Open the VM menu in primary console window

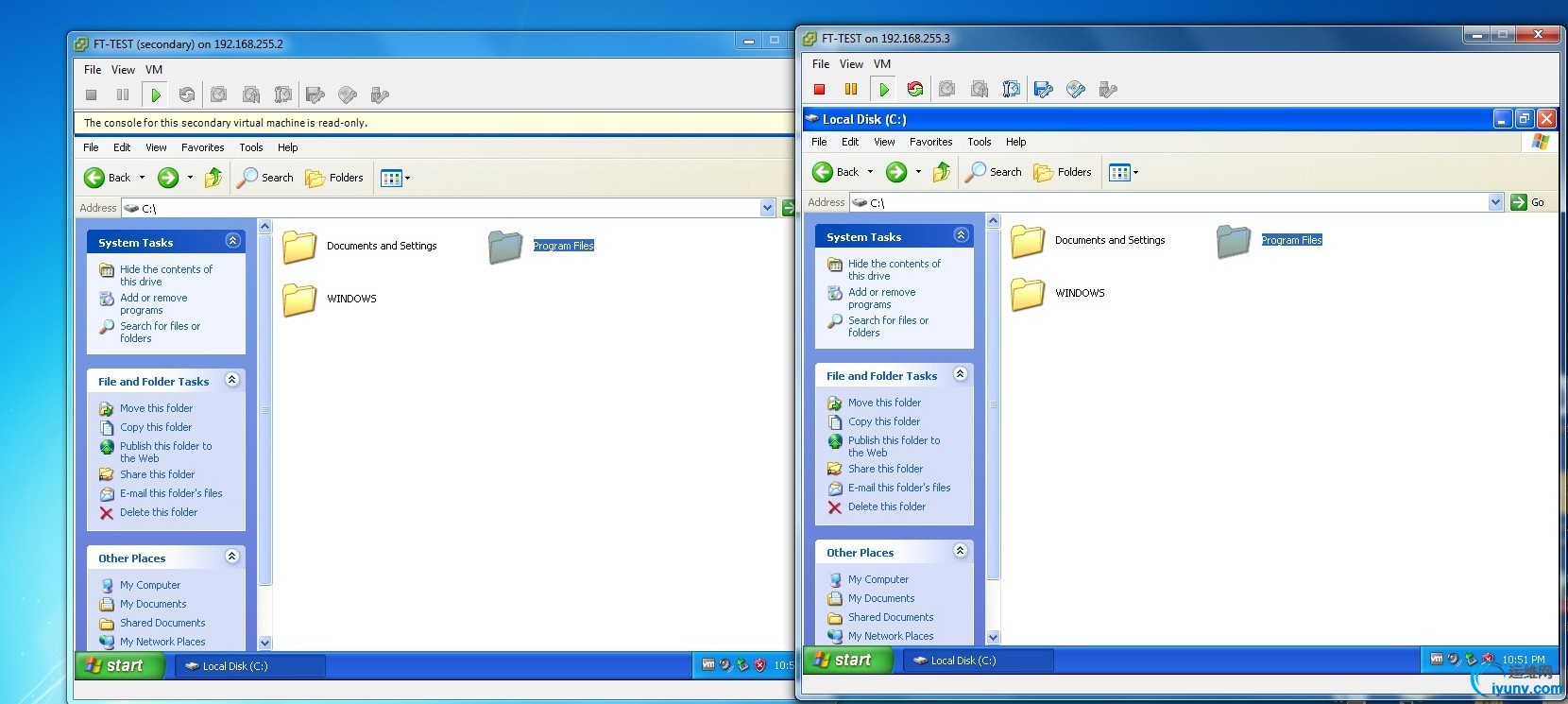pos(882,64)
